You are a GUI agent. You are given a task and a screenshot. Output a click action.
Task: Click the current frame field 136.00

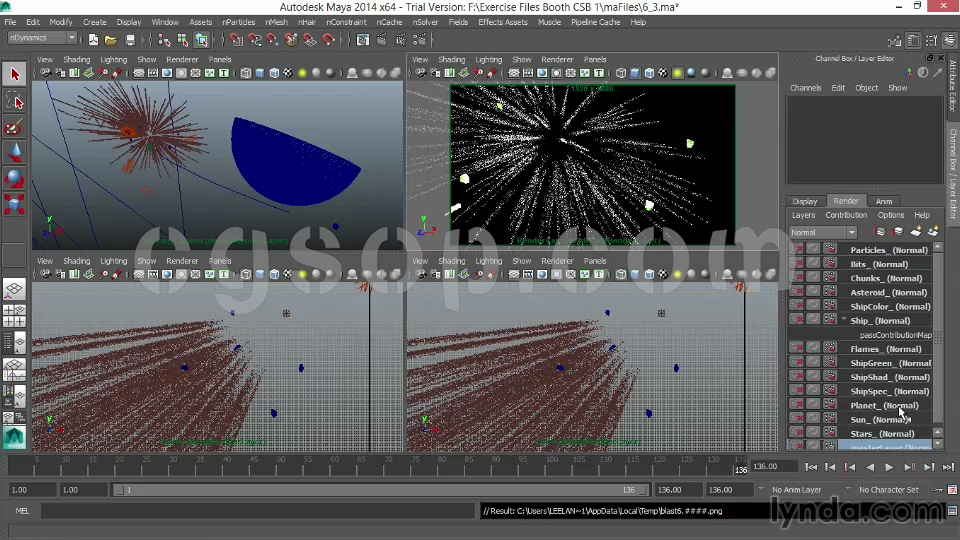pos(774,467)
